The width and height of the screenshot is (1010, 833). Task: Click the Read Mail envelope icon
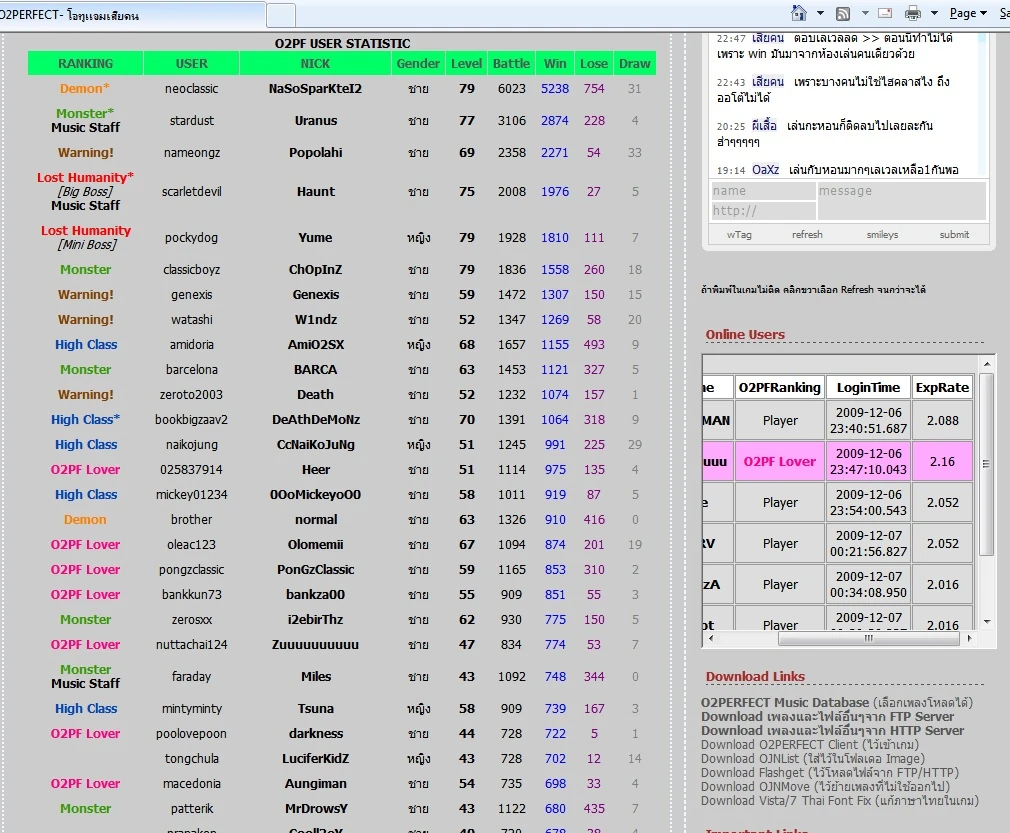[885, 13]
